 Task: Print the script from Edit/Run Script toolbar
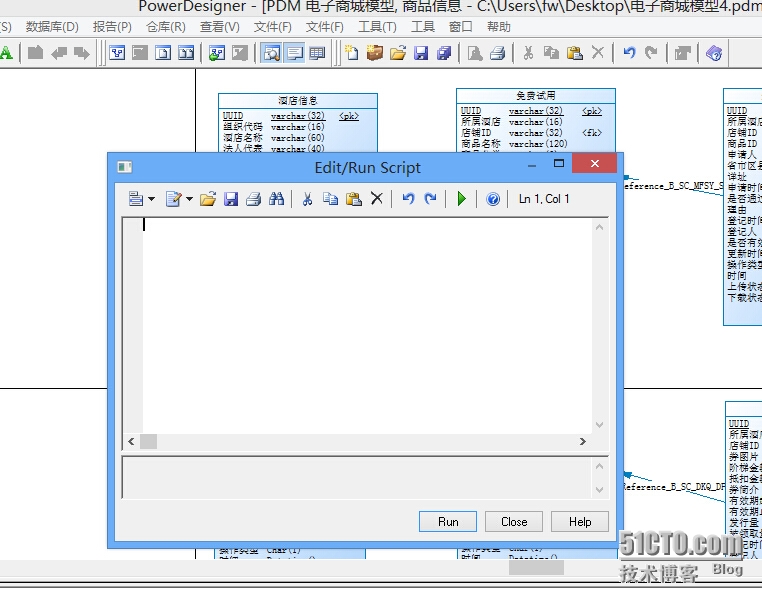click(x=253, y=199)
